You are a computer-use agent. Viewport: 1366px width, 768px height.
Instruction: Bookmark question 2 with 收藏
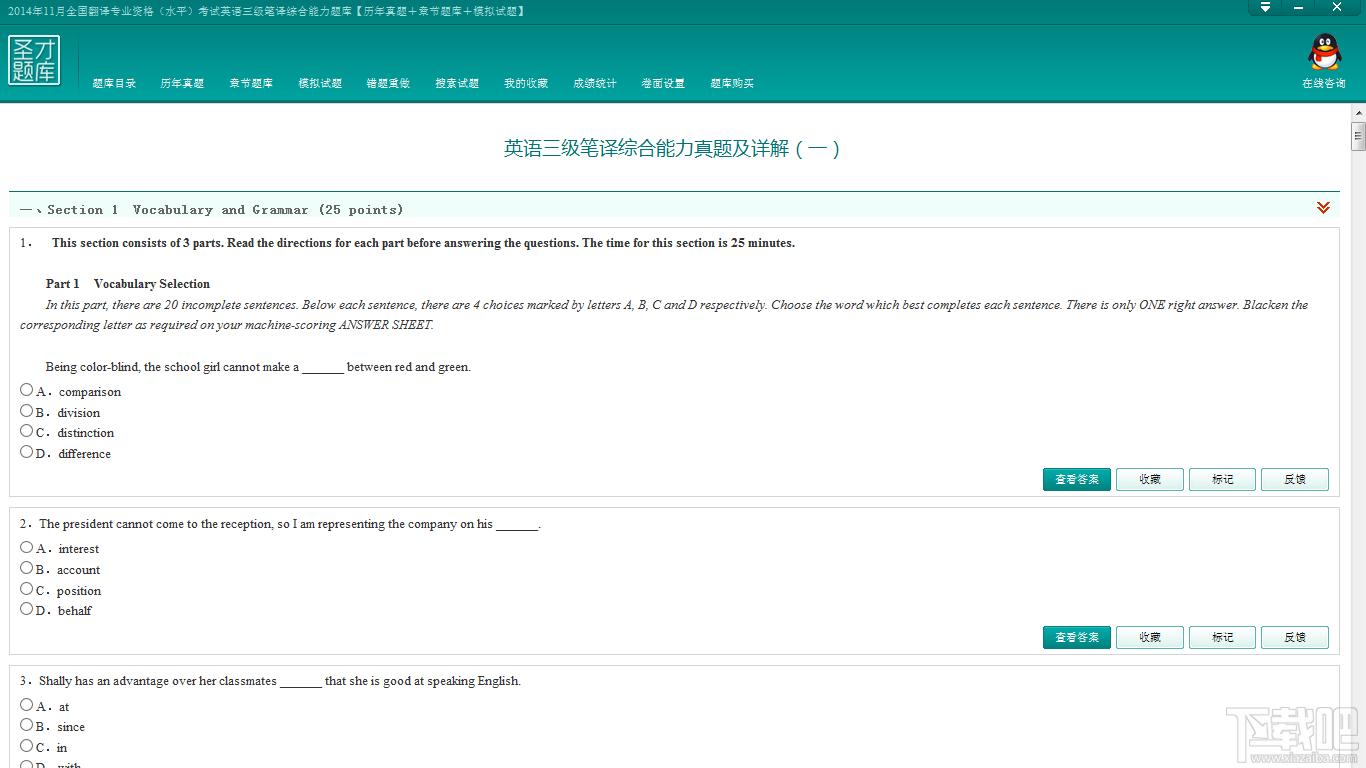tap(1150, 637)
